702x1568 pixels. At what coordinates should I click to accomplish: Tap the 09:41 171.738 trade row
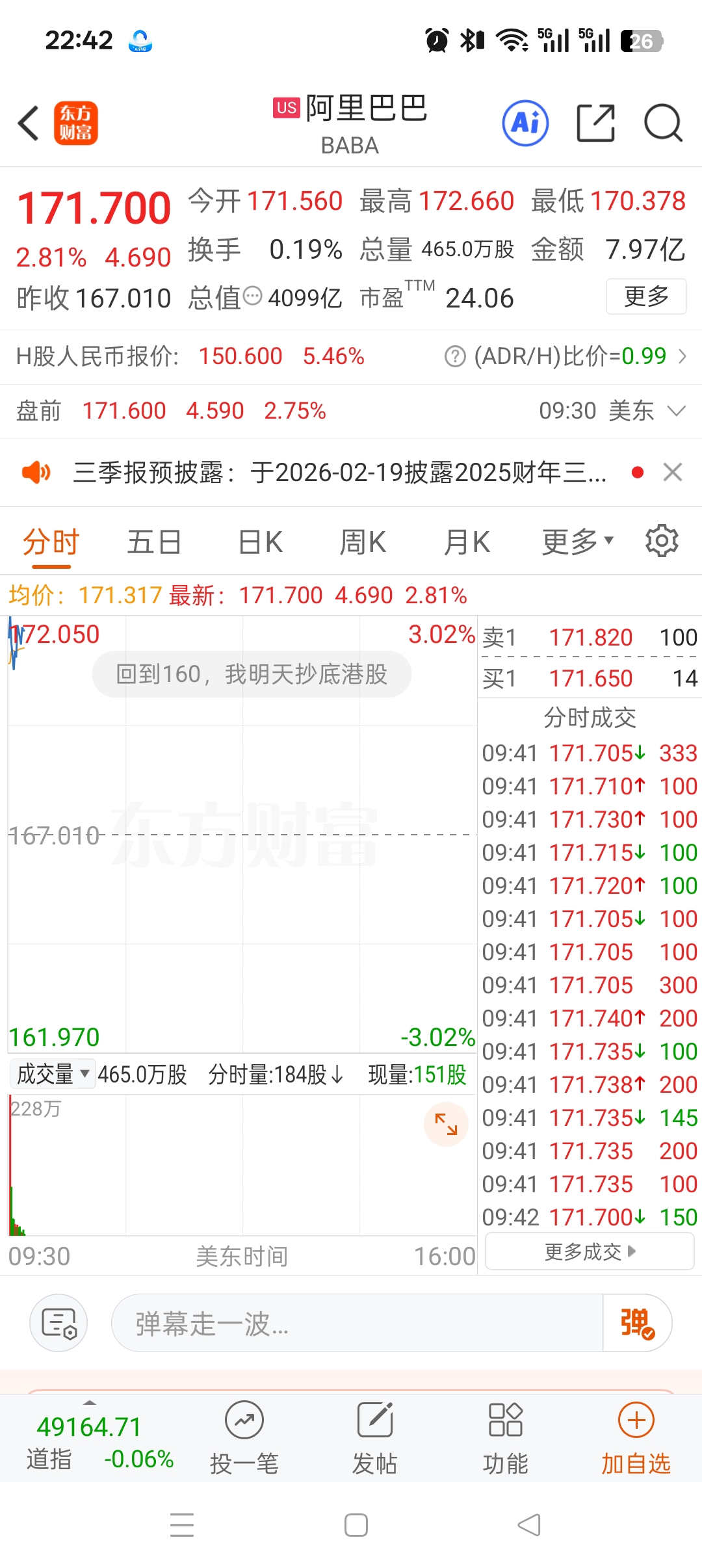tap(590, 1084)
